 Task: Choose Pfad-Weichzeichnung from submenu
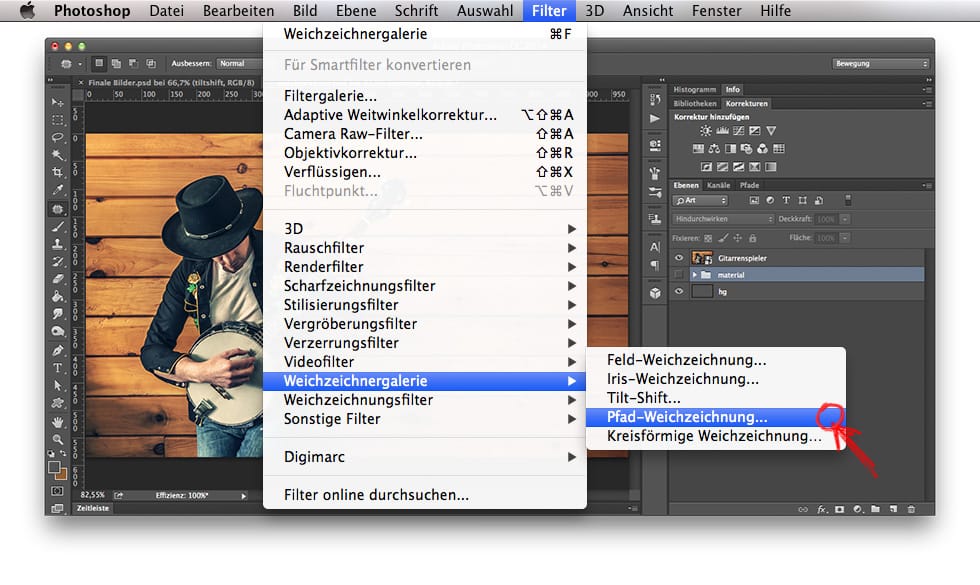pos(716,417)
